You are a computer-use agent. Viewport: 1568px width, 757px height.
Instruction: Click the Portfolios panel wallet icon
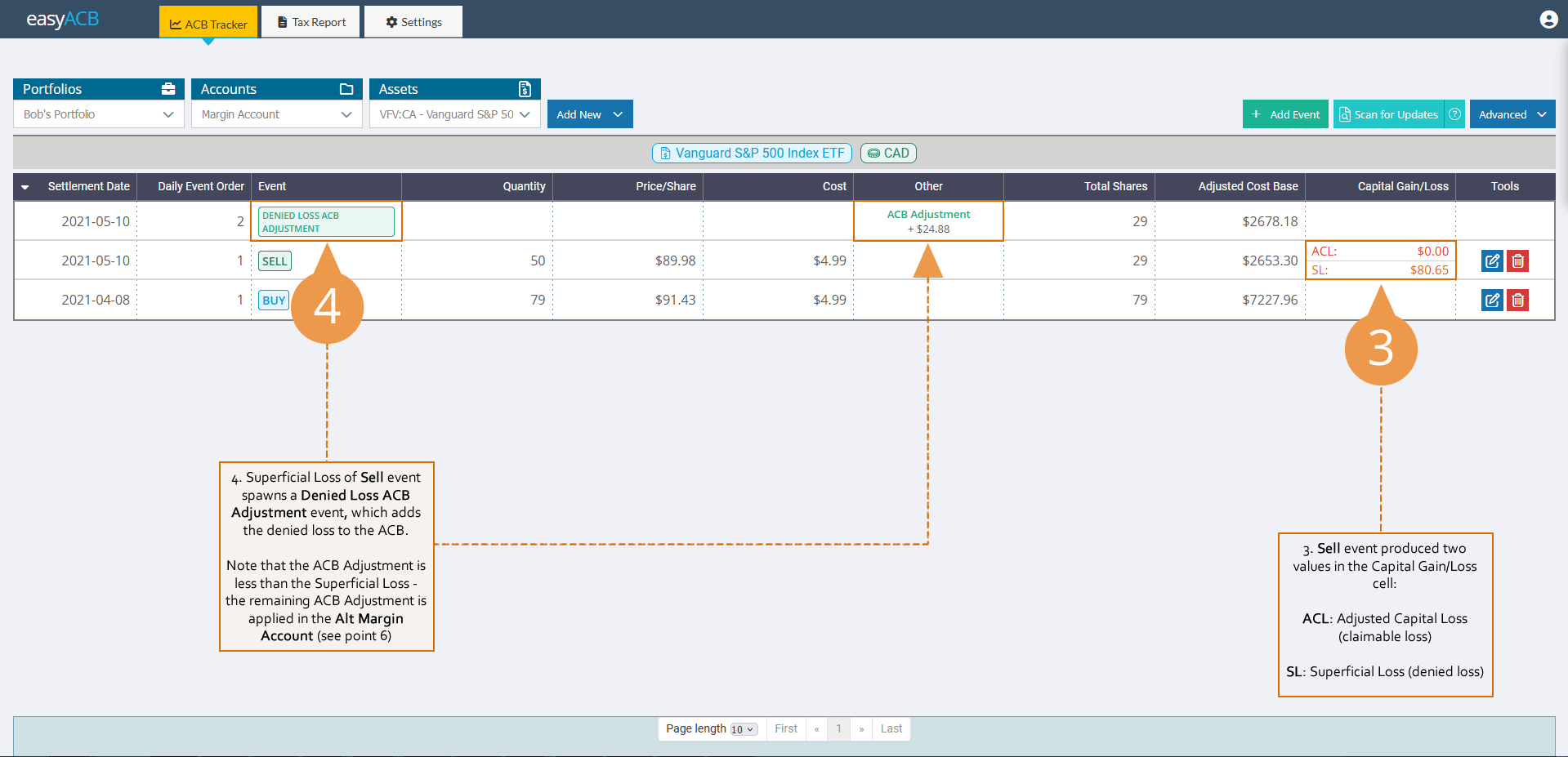click(168, 88)
